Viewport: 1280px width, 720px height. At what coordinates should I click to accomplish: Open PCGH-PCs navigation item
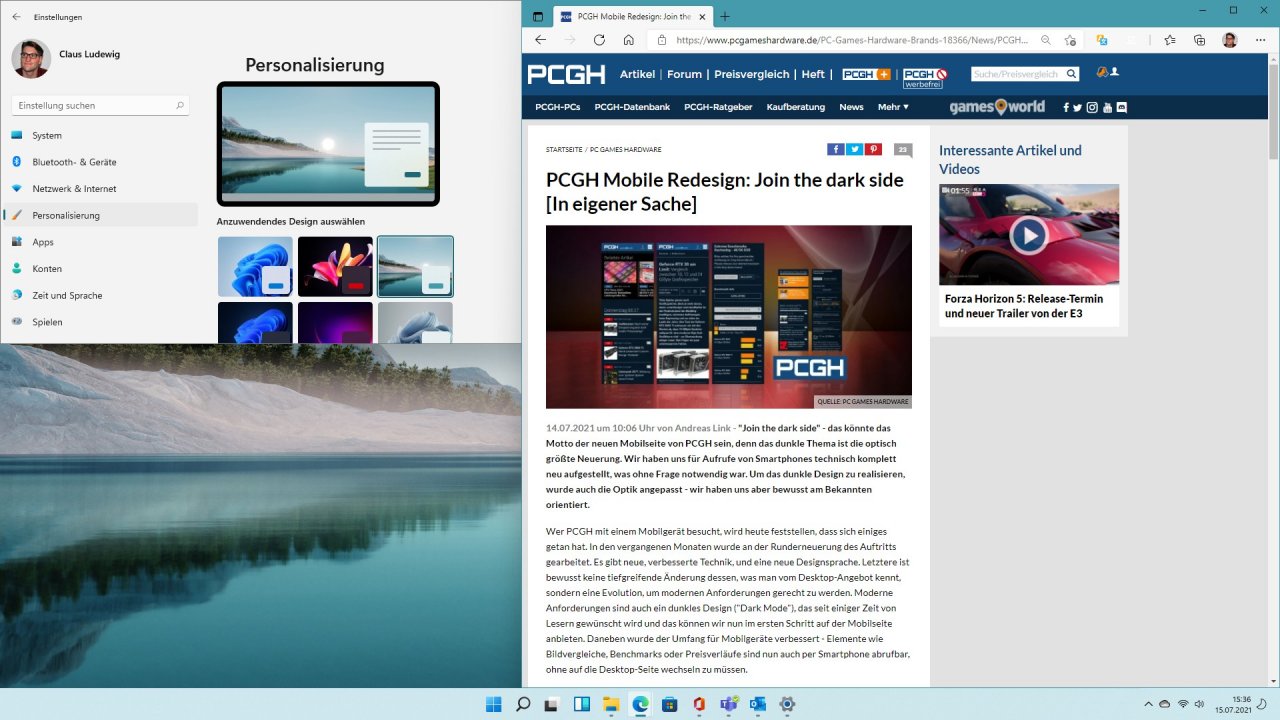(557, 106)
